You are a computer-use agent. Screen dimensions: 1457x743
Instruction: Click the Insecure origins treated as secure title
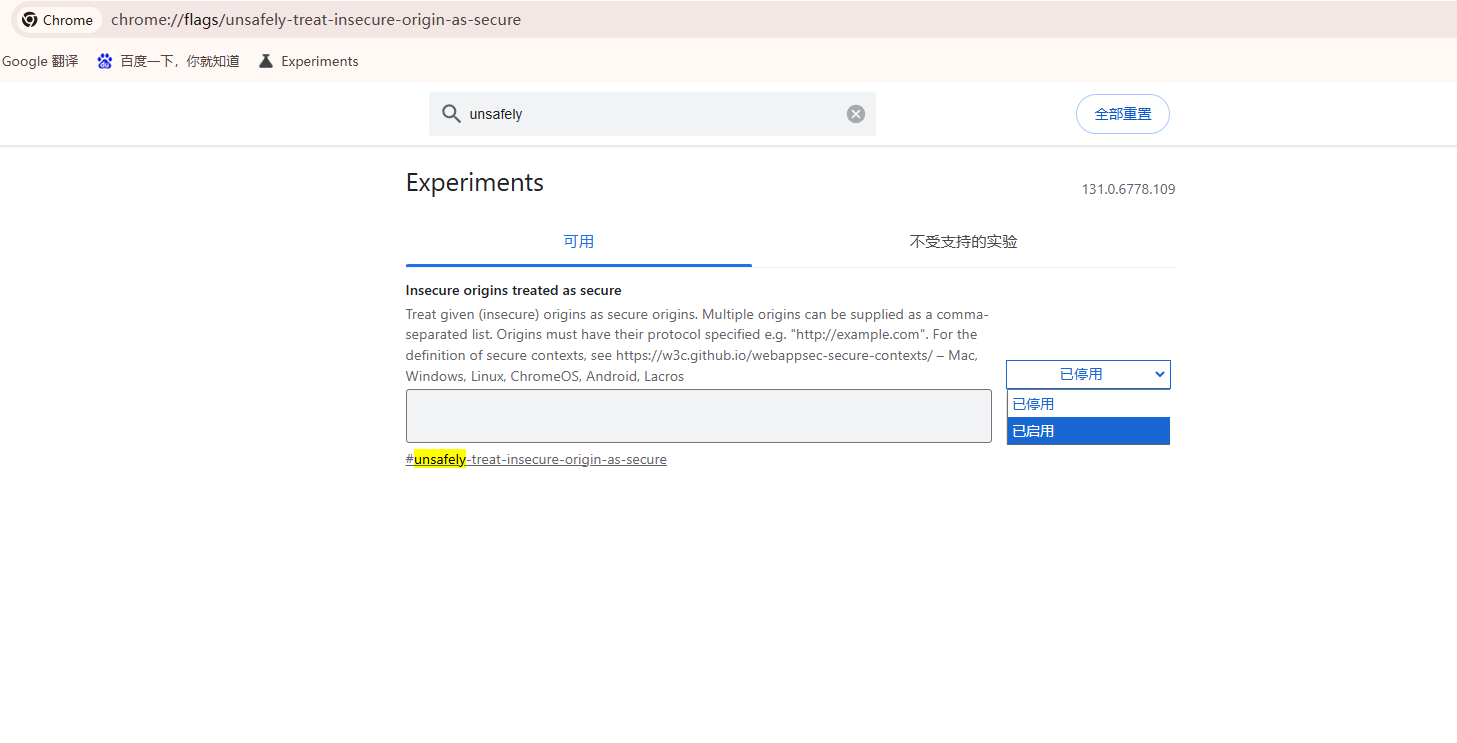coord(514,291)
